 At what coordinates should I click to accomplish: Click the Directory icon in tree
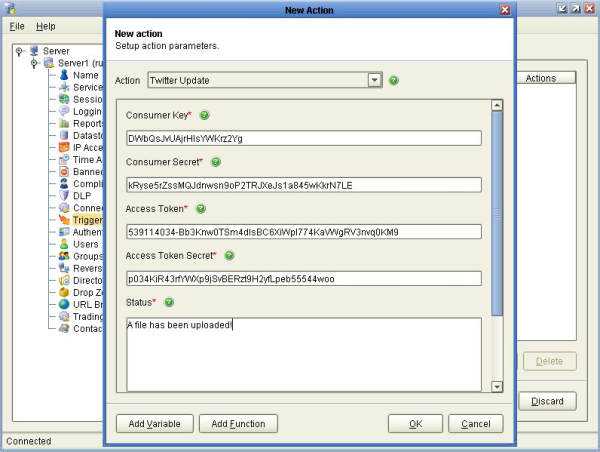(x=64, y=280)
